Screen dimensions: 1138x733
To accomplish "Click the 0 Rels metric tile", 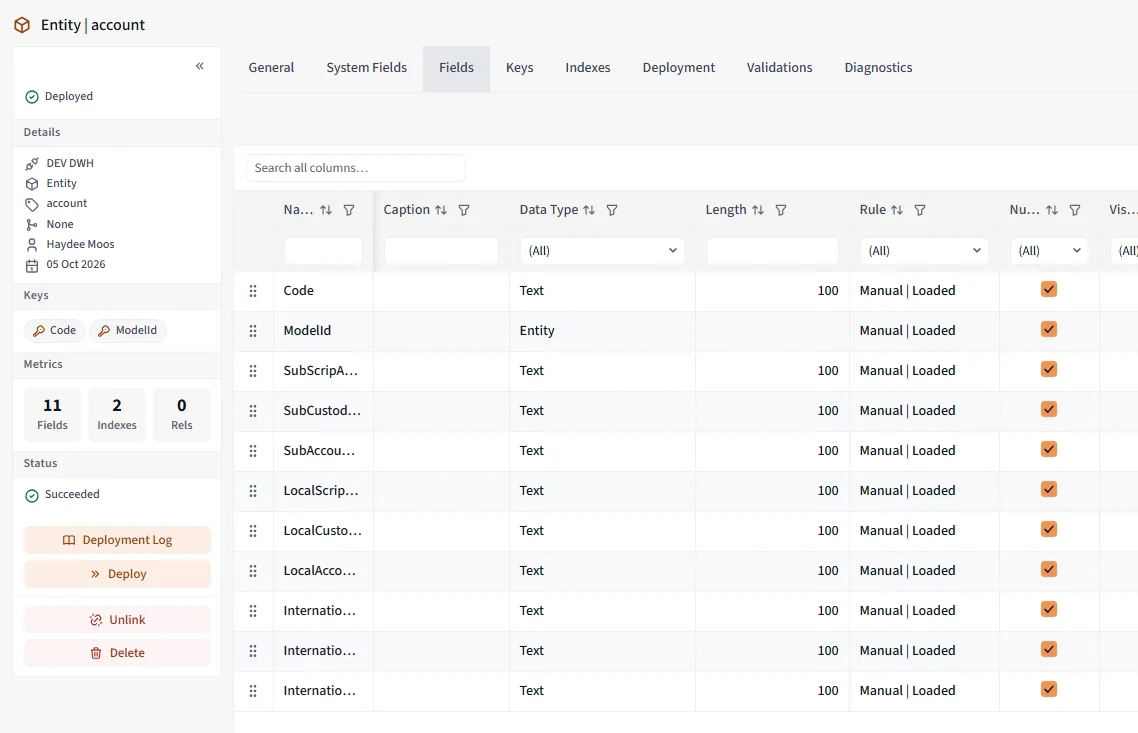I will click(181, 414).
